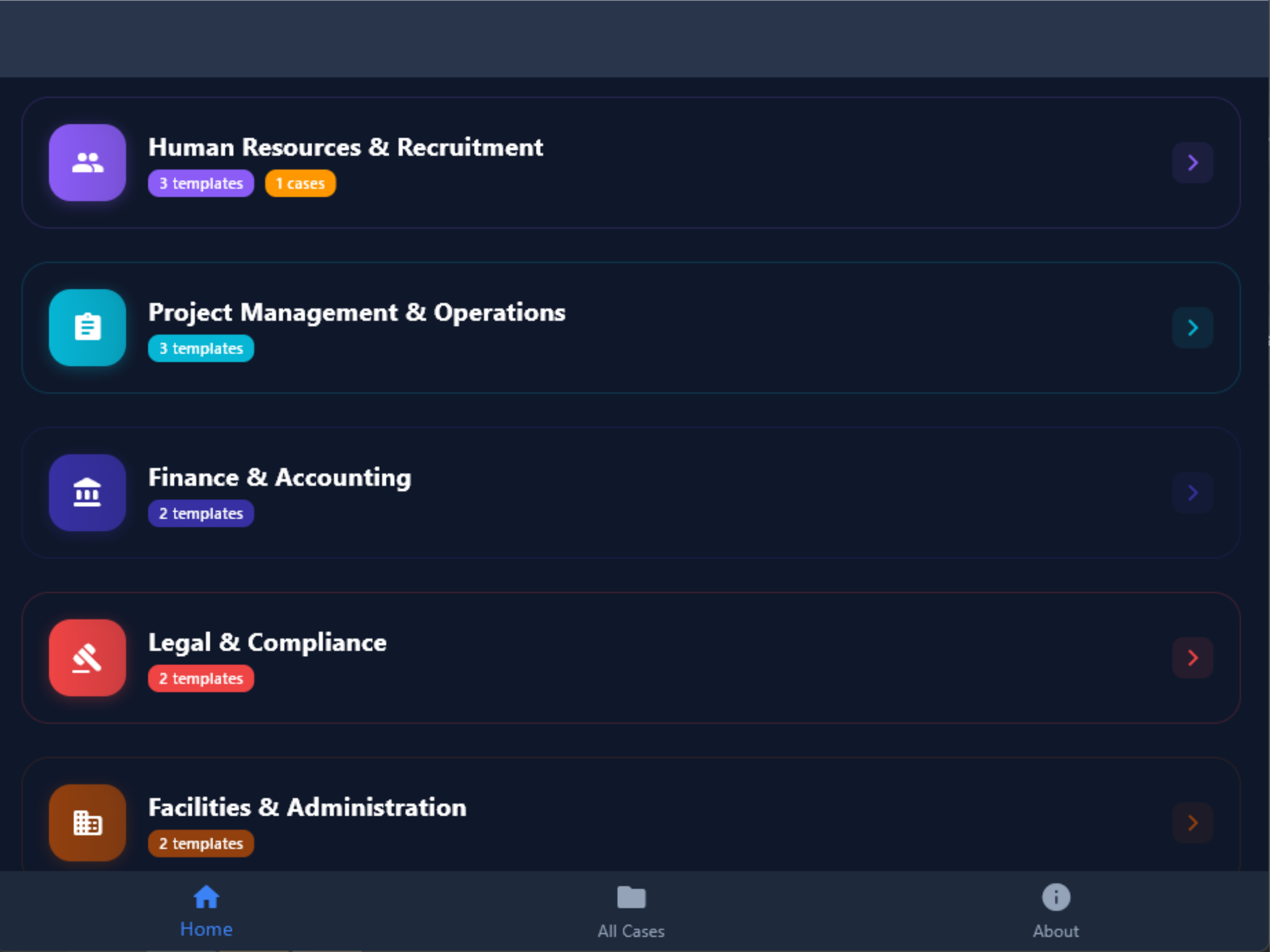
Task: Select the Project Management & Operations title
Action: click(357, 313)
